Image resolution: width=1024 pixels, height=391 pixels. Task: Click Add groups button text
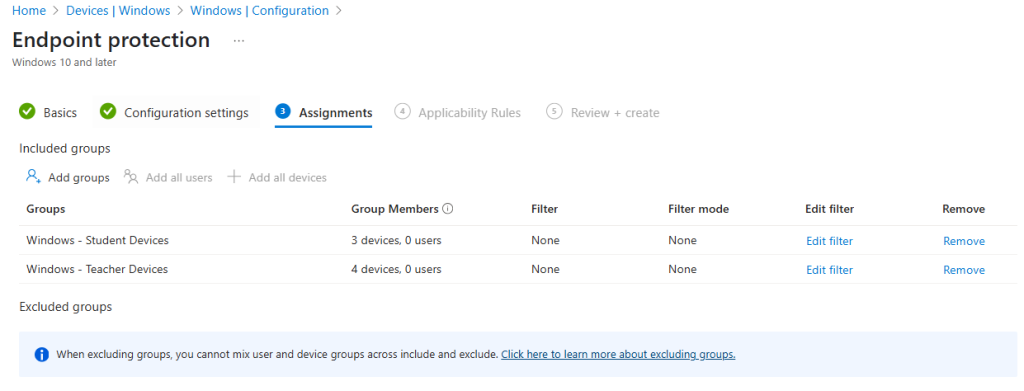[x=79, y=178]
